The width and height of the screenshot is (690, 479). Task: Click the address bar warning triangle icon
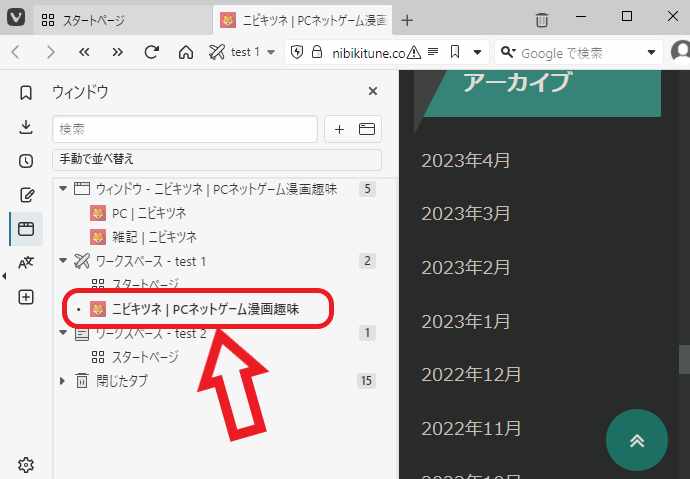coord(414,53)
